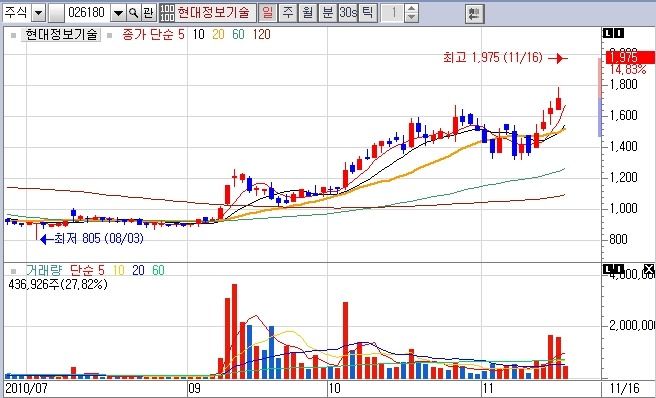Decrease interval with the down stepper arrow
The image size is (656, 398).
coord(412,18)
